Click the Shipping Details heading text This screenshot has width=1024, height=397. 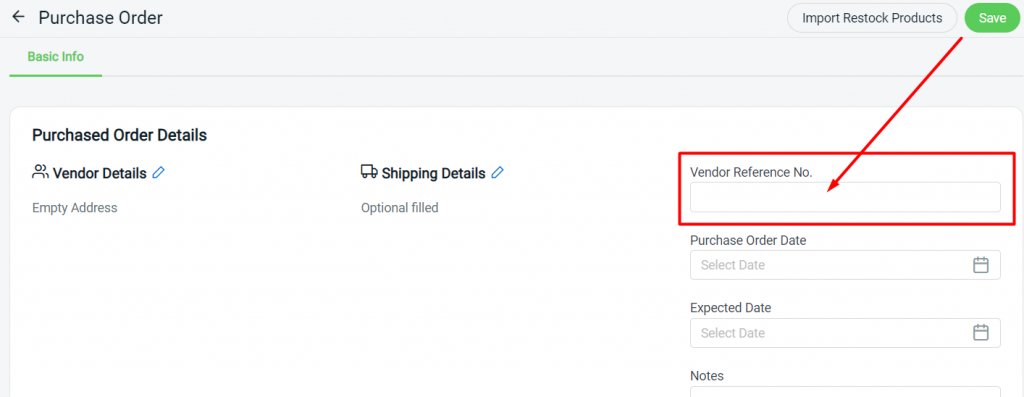coord(434,173)
